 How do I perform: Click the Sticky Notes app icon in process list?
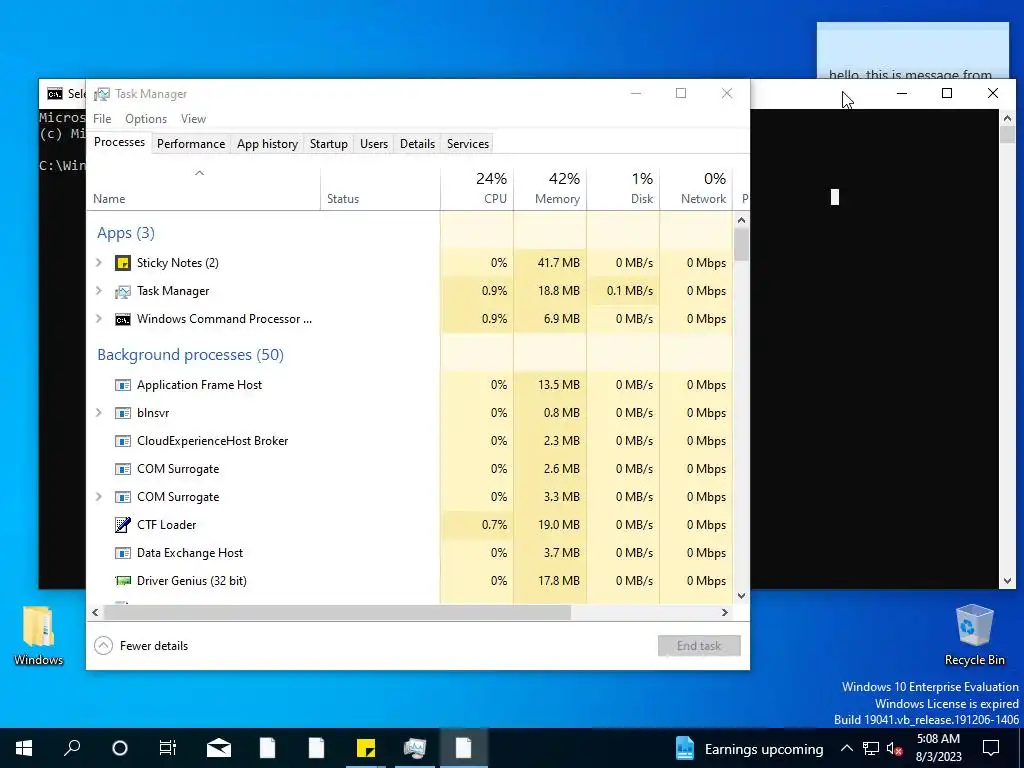tap(123, 263)
